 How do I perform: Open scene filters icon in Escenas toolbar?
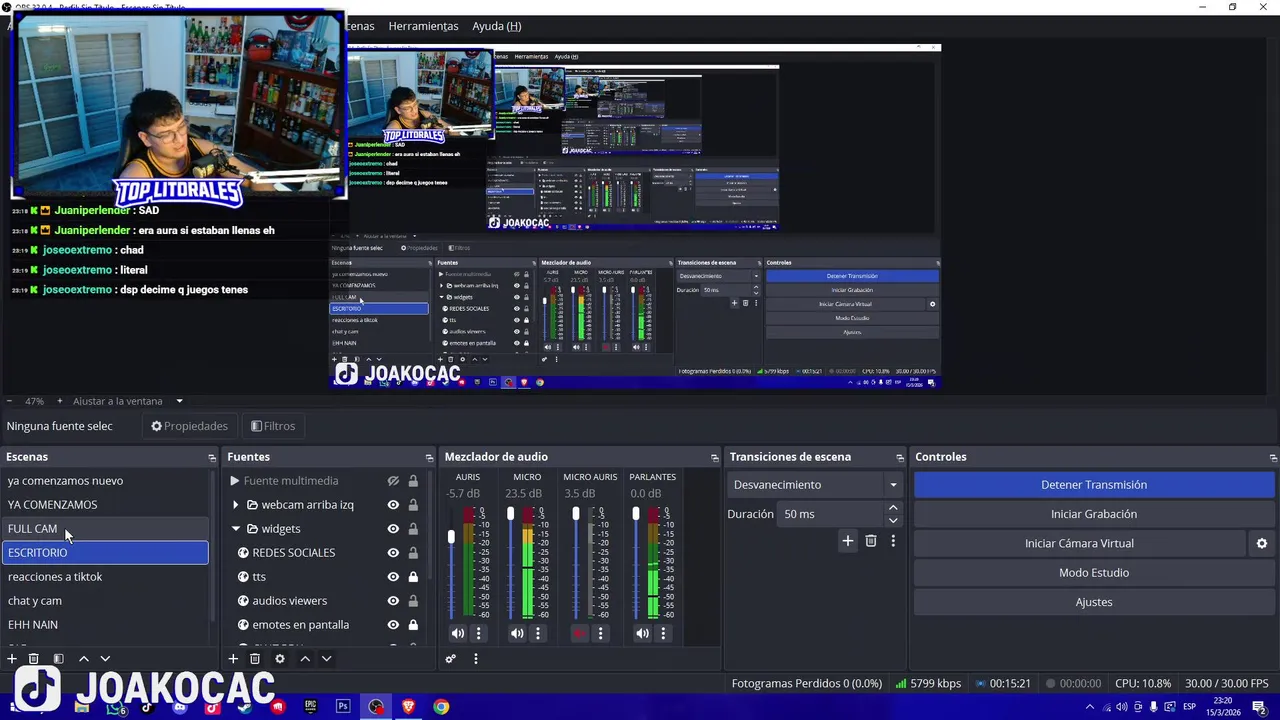[x=58, y=659]
